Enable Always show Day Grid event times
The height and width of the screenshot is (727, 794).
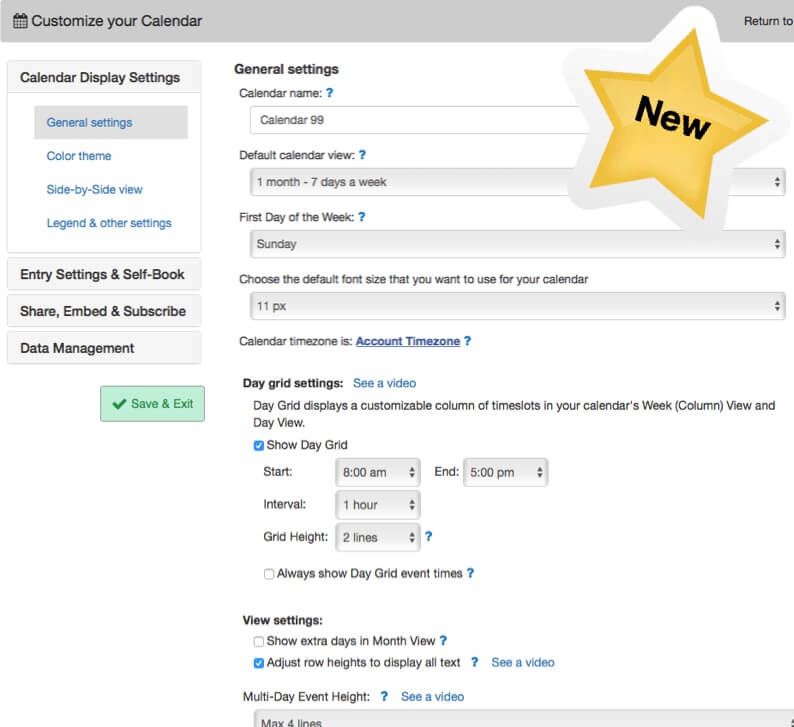[x=269, y=574]
